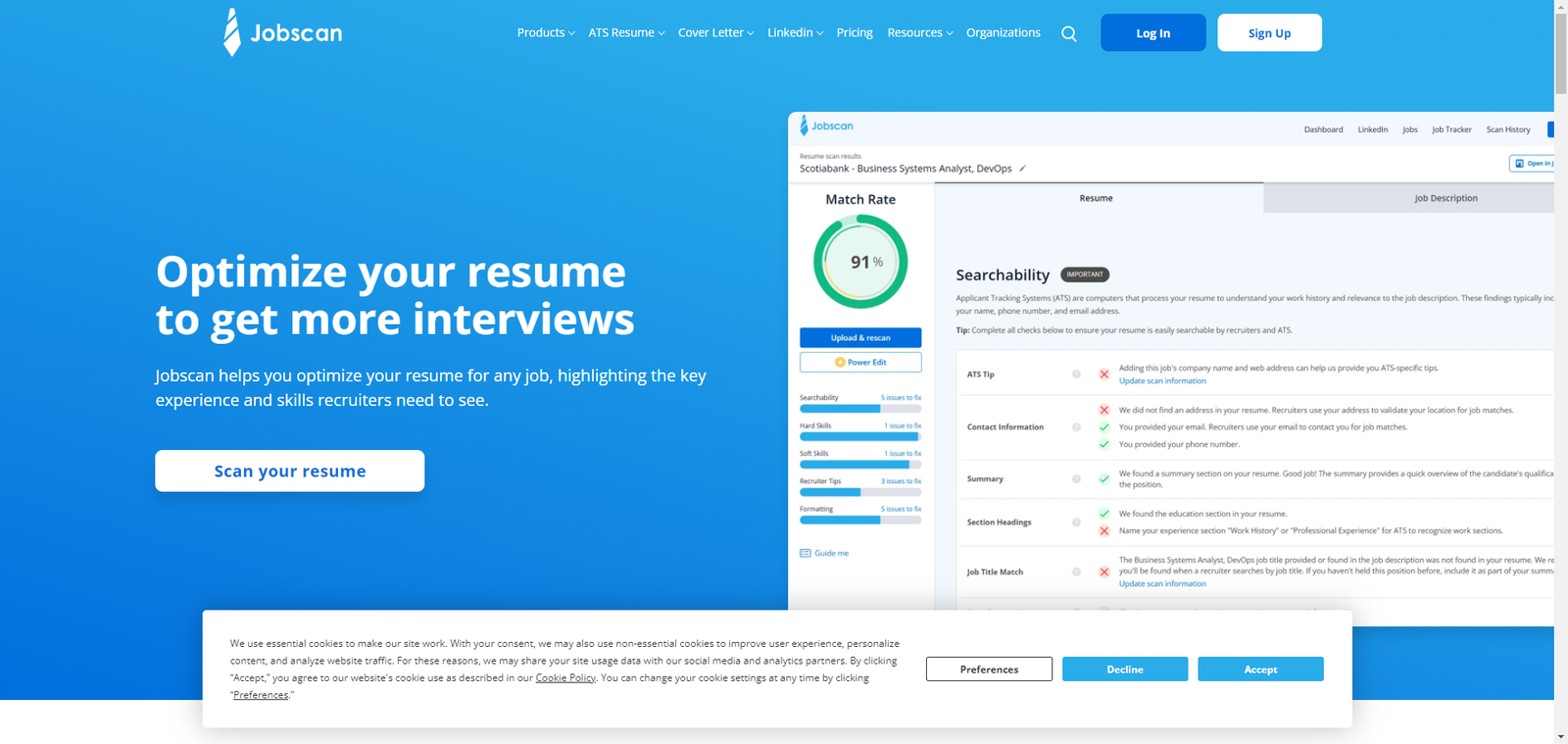Viewport: 1568px width, 744px height.
Task: Expand the Resources dropdown menu
Action: (919, 32)
